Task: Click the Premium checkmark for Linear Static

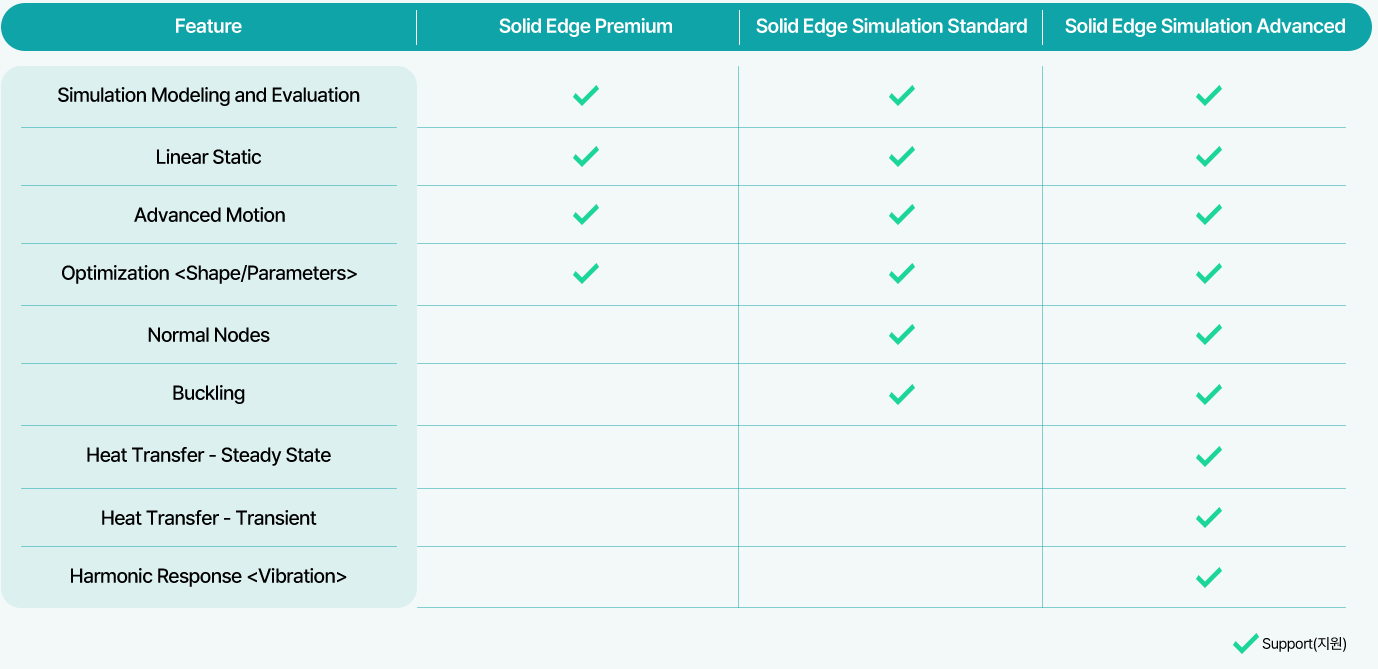Action: tap(586, 156)
